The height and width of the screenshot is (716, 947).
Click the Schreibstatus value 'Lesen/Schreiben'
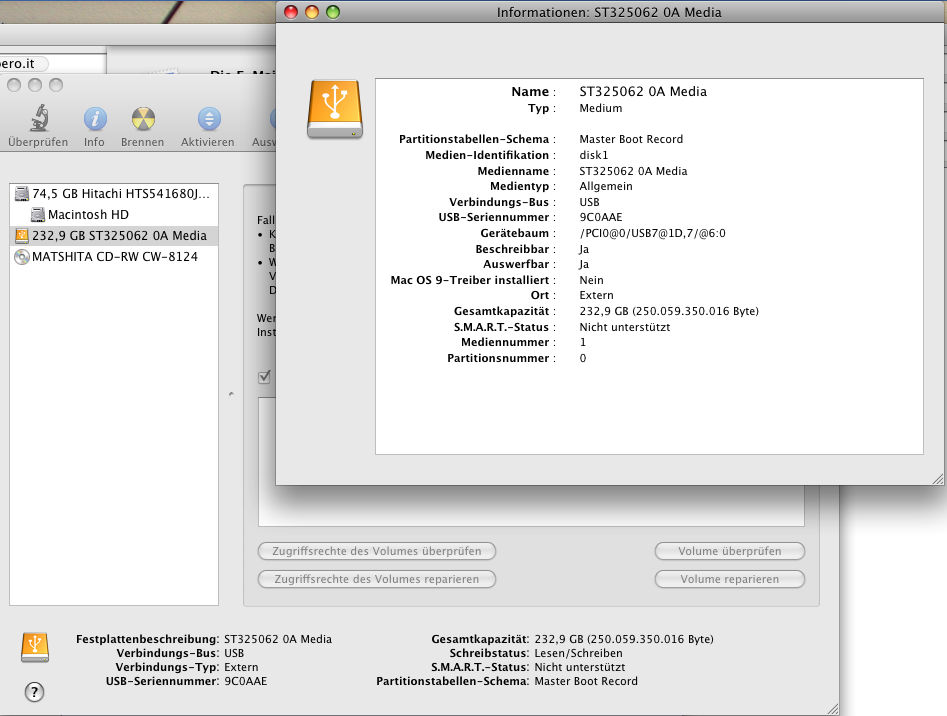[579, 653]
